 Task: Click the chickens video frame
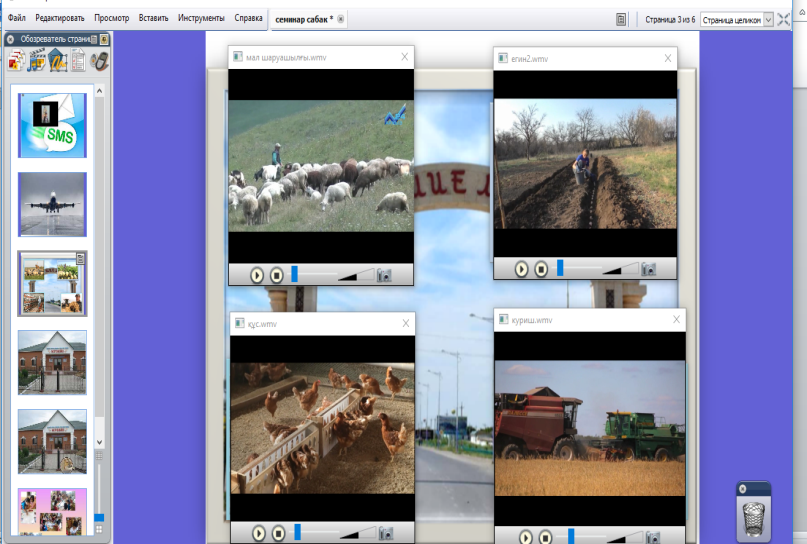point(323,428)
